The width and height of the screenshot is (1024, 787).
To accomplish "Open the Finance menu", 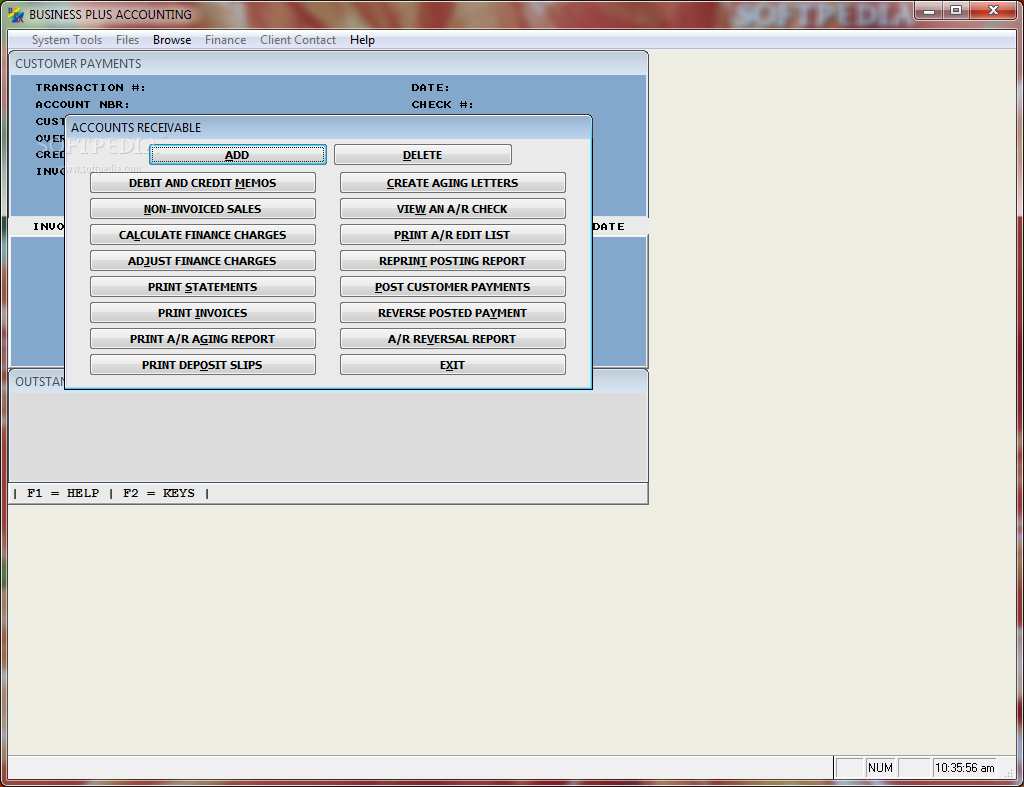I will click(225, 40).
